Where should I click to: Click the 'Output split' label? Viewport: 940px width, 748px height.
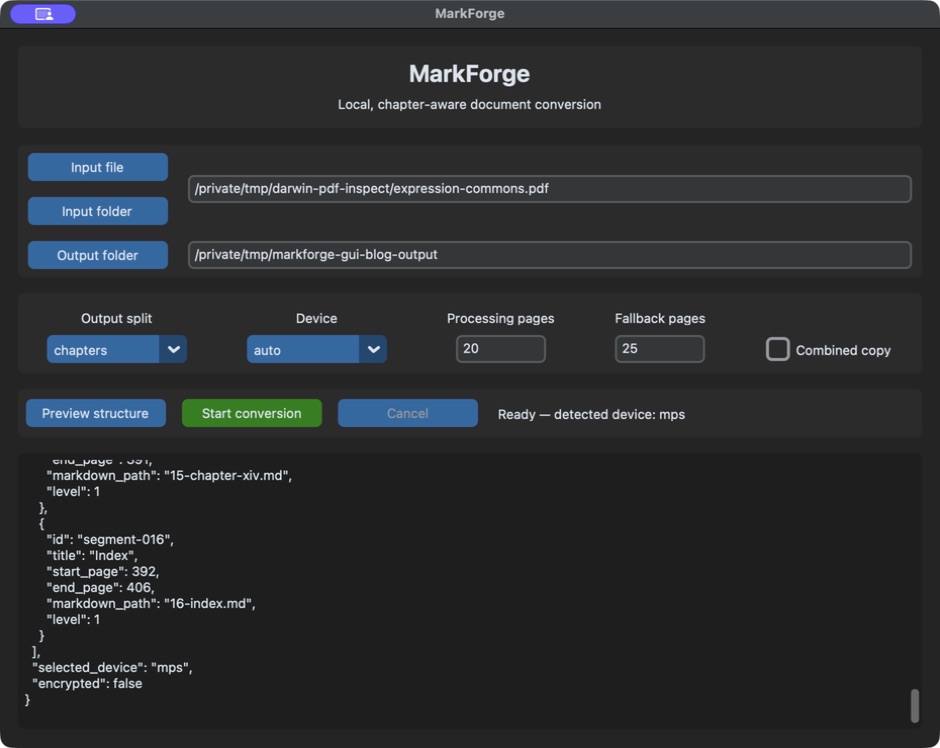116,318
